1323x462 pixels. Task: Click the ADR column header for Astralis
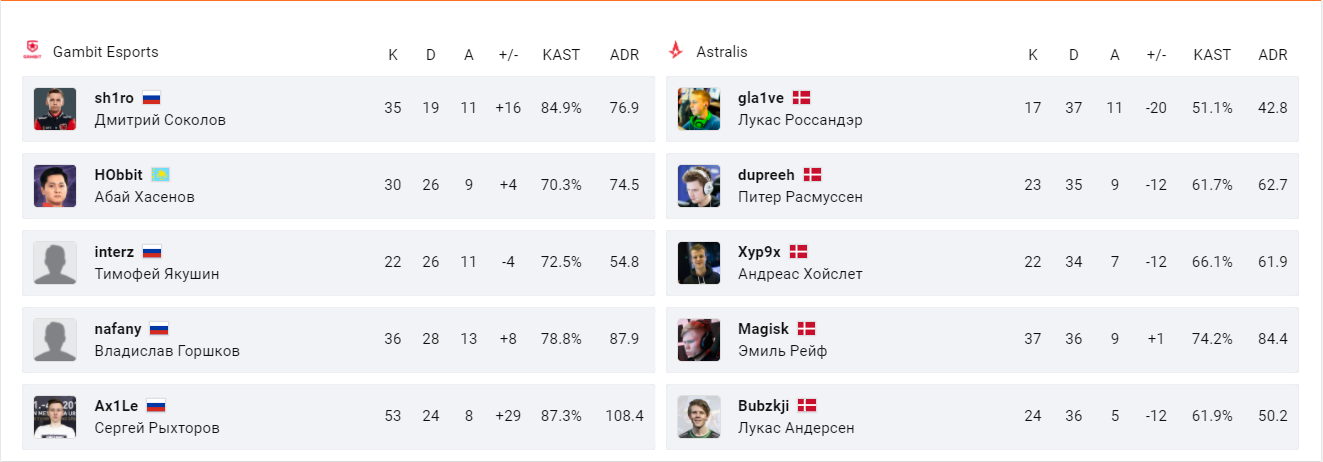tap(1273, 55)
